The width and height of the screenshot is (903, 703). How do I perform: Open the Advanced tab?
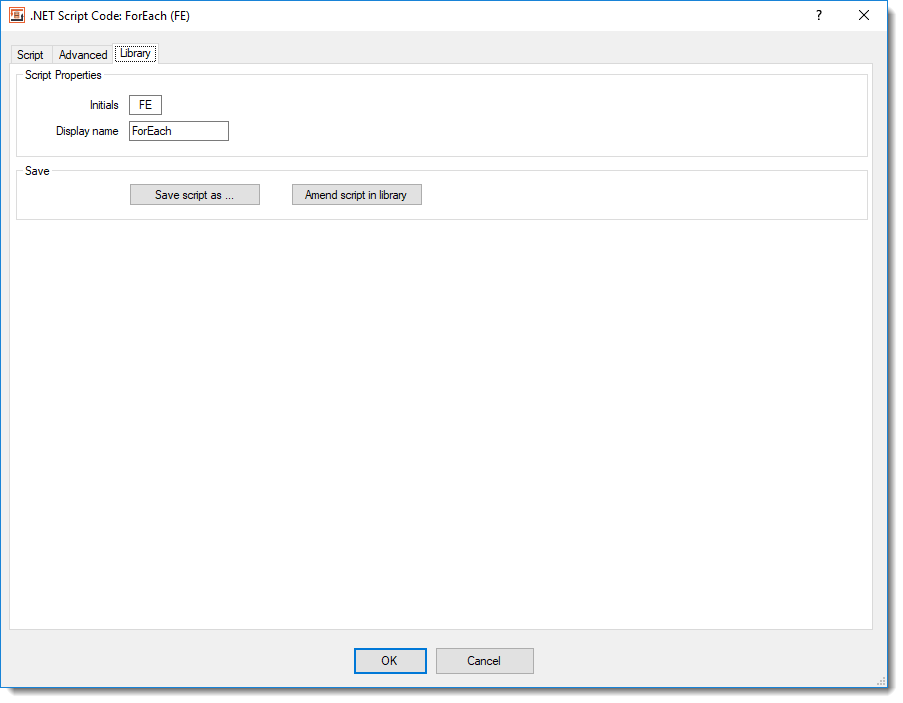coord(83,55)
